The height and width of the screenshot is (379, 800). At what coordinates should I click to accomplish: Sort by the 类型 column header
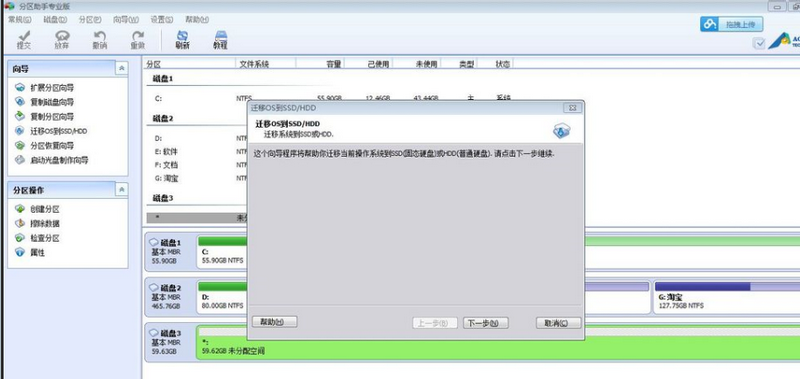466,64
